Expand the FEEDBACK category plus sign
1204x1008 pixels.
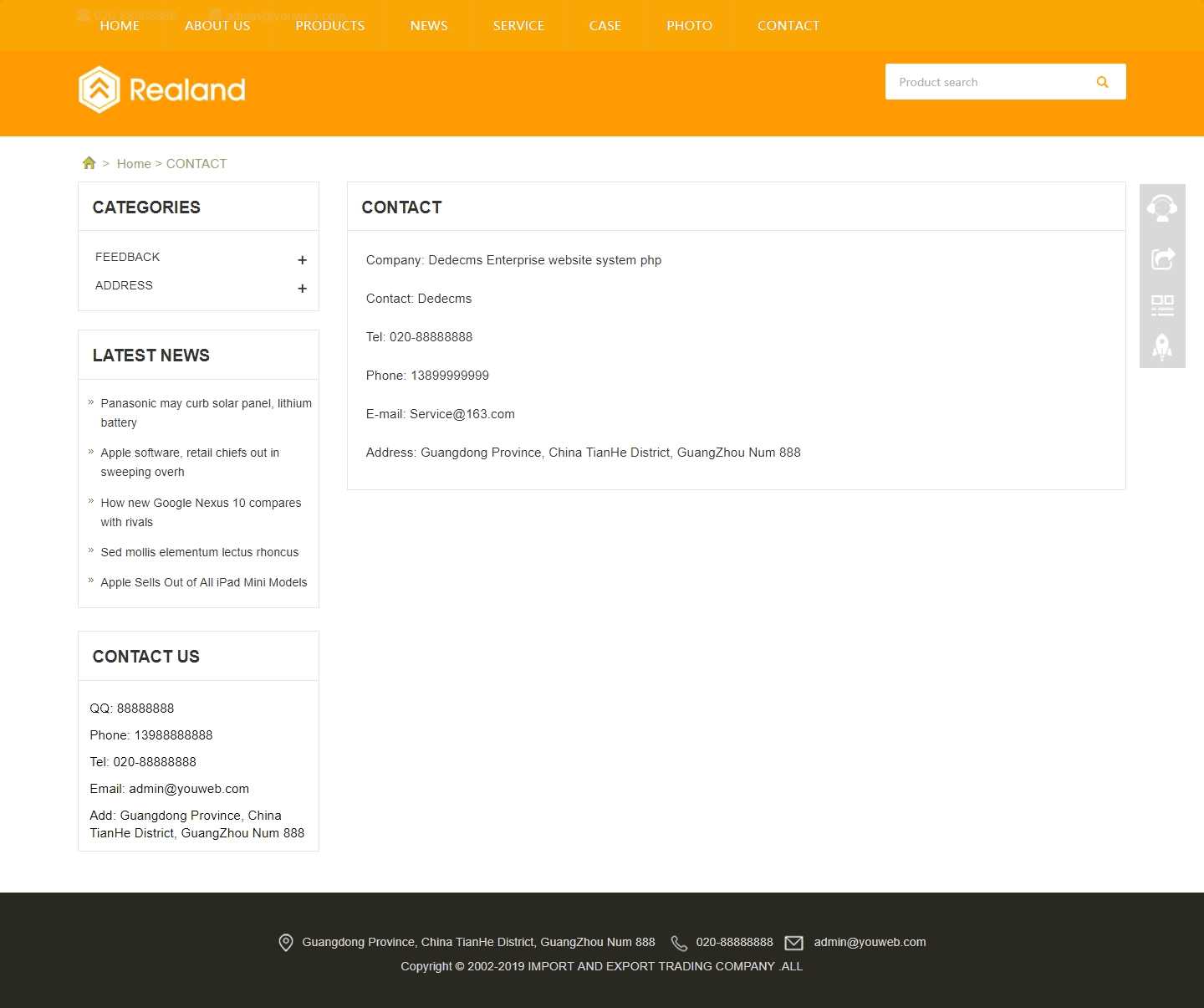[x=302, y=260]
